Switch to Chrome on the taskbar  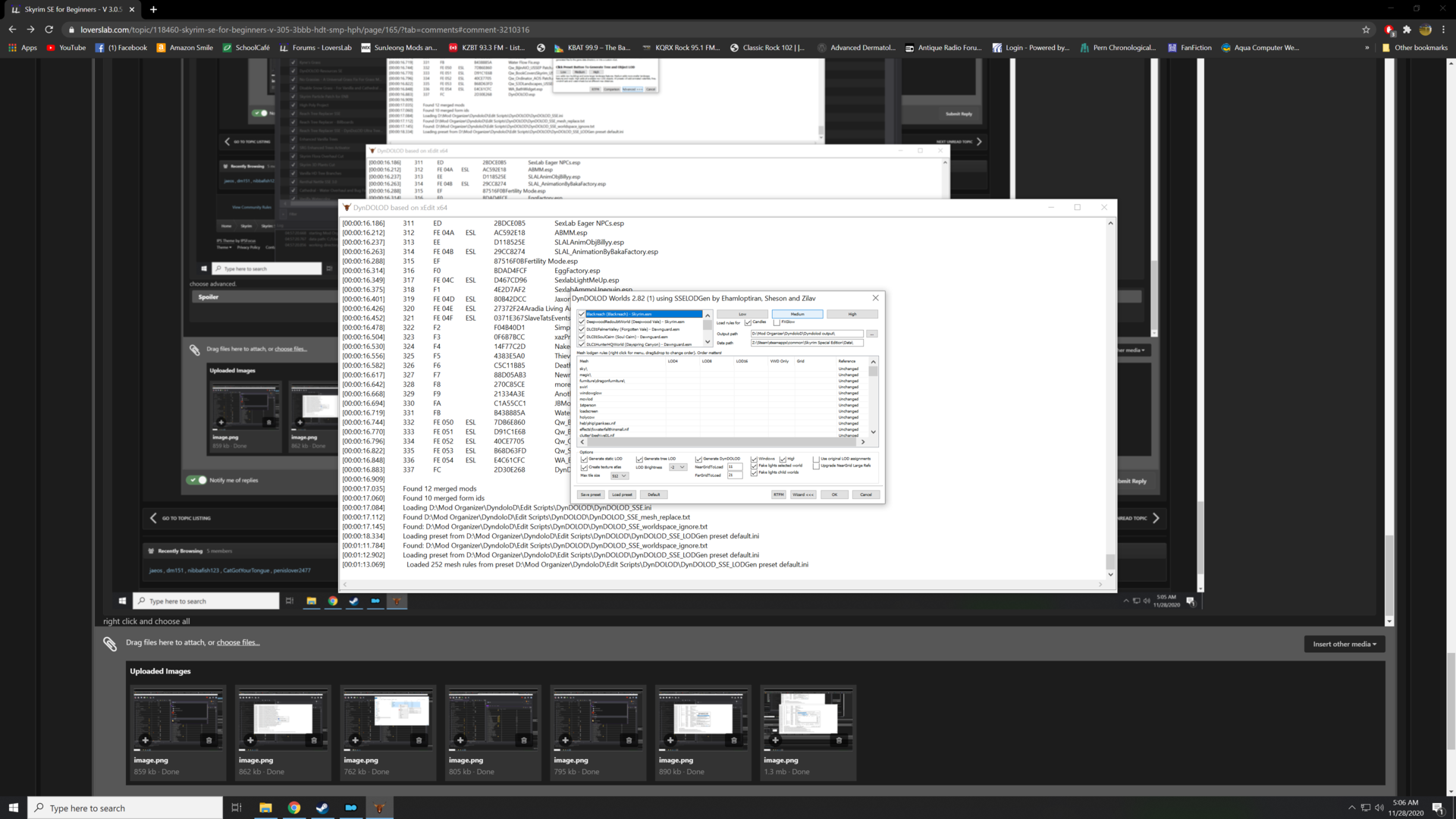[x=293, y=808]
